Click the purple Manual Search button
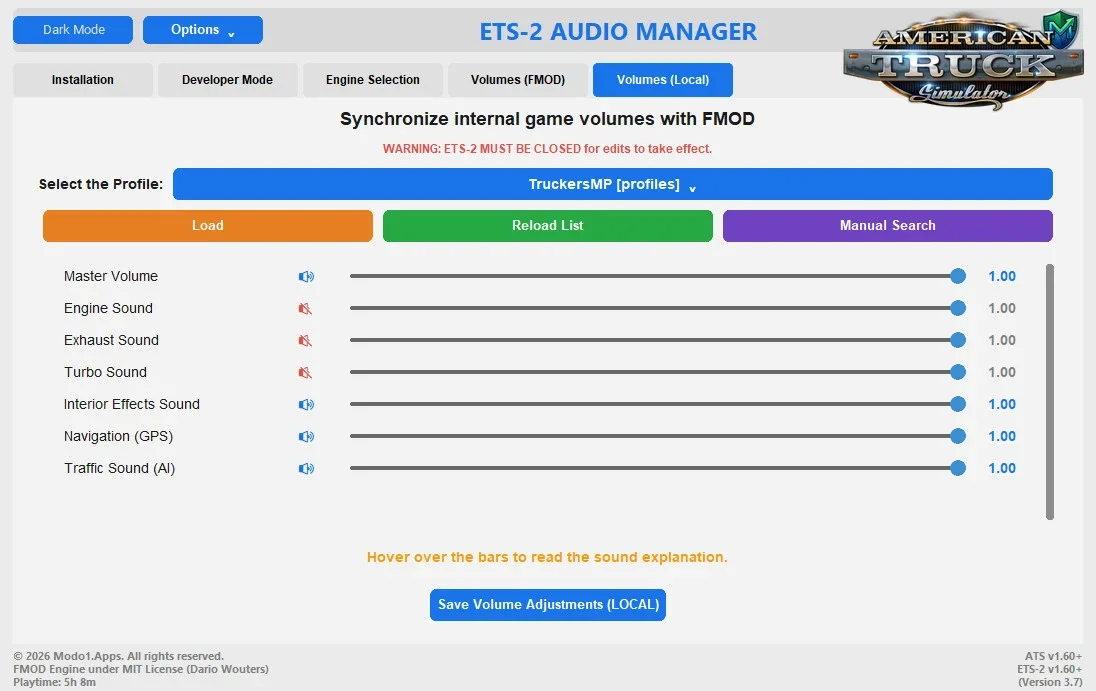1096x691 pixels. pyautogui.click(x=888, y=226)
